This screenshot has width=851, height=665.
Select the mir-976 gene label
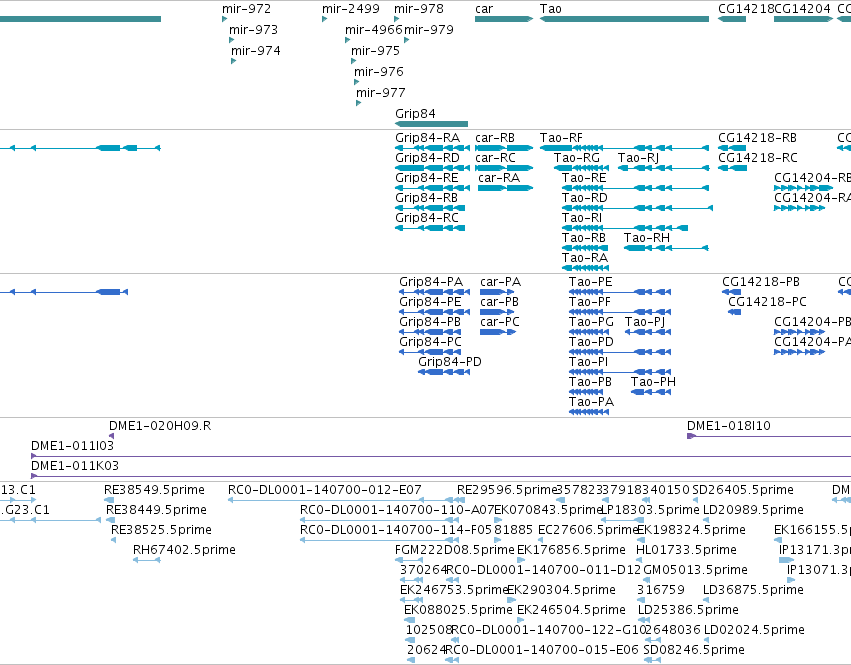[x=378, y=71]
